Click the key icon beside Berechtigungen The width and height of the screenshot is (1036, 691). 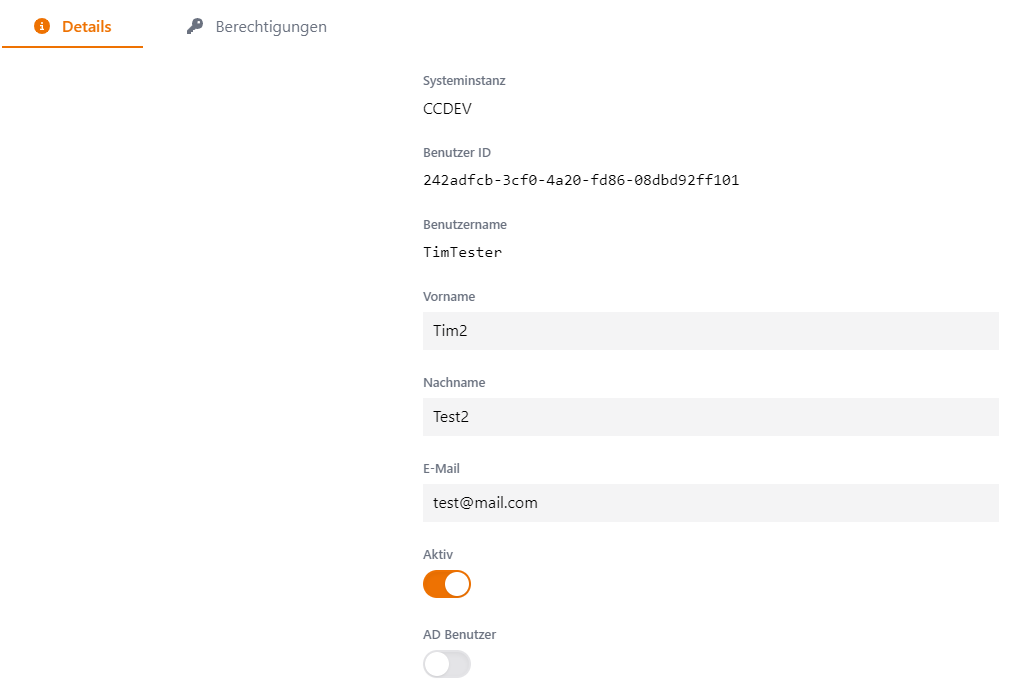195,27
